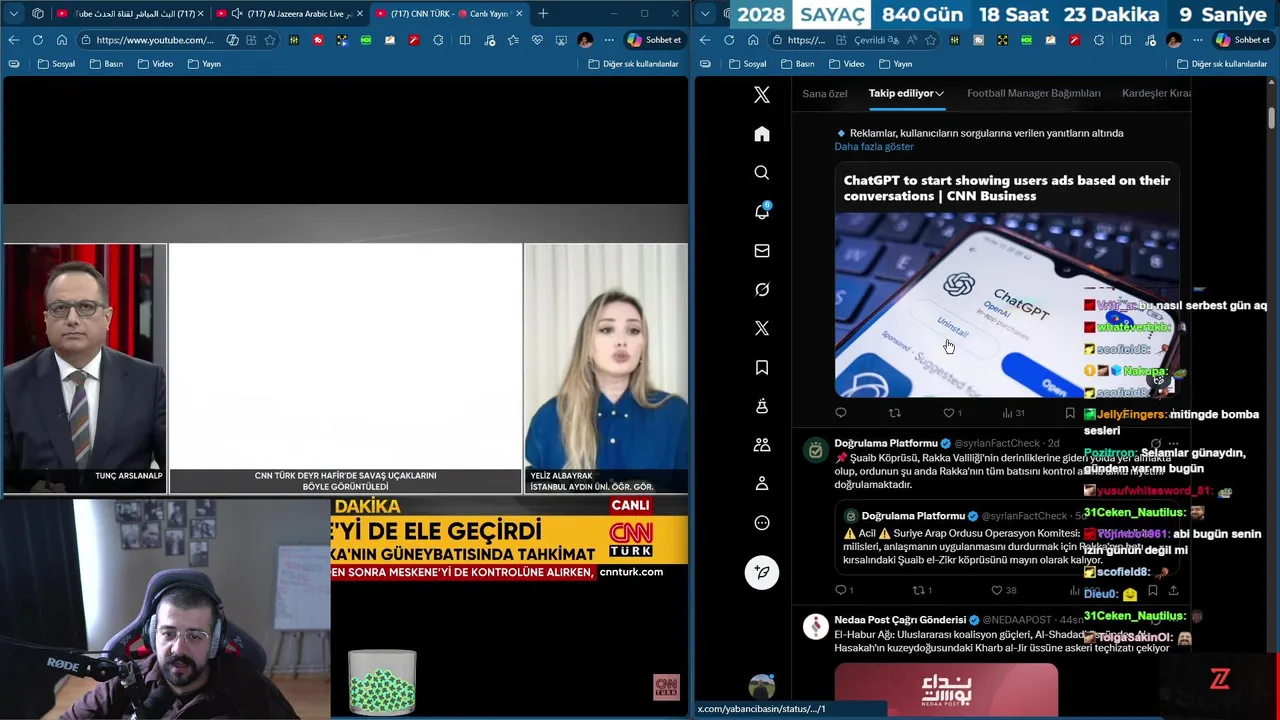Switch to Football Manager Bağımlıları tab

(1034, 93)
